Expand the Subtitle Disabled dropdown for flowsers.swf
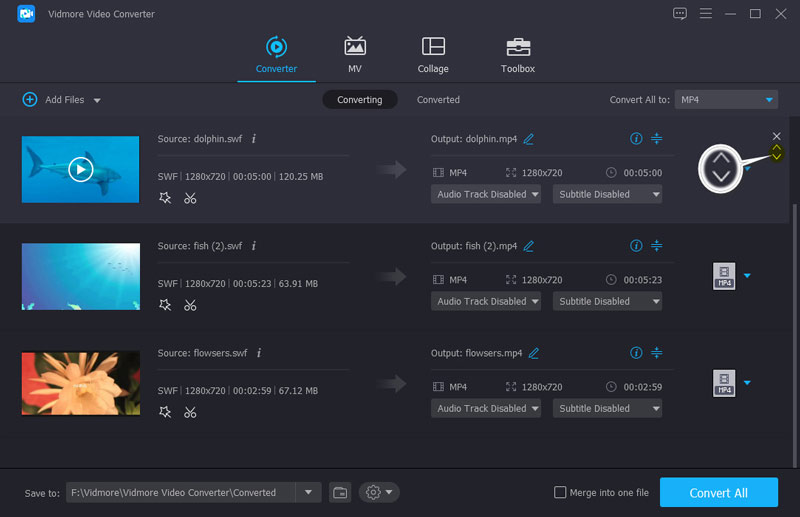 point(609,408)
